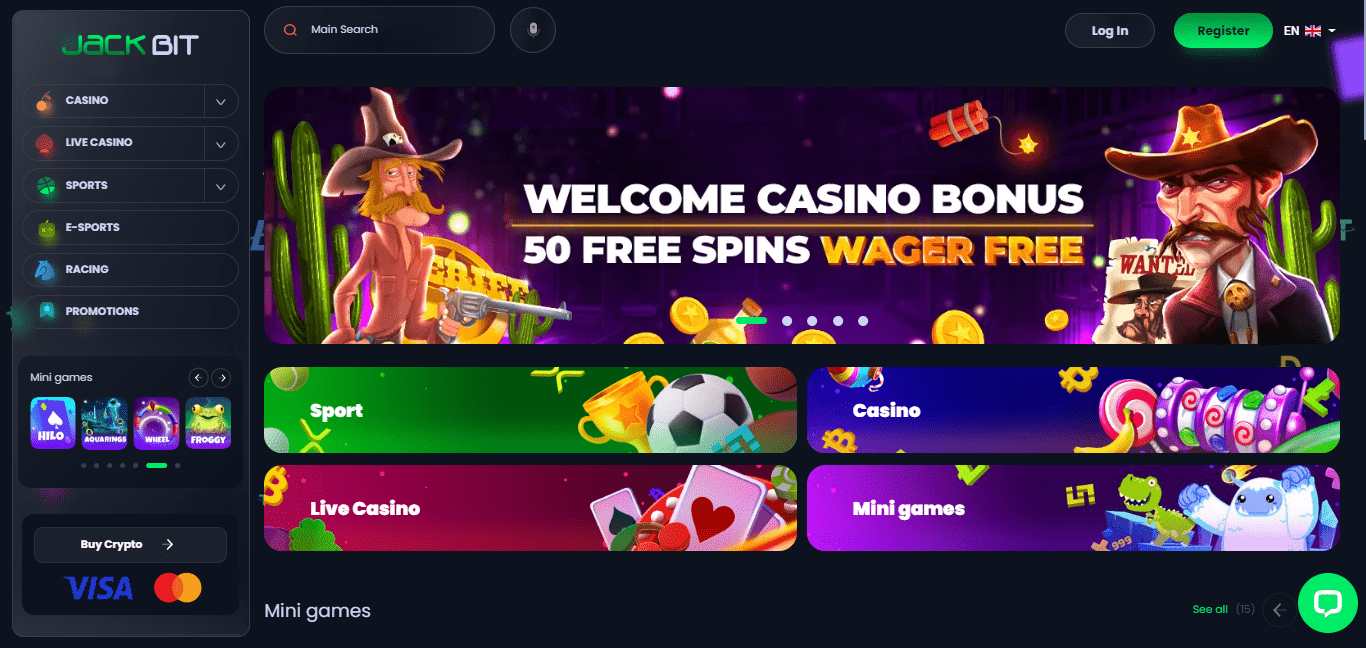Click the Register button
Image resolution: width=1366 pixels, height=648 pixels.
point(1222,31)
